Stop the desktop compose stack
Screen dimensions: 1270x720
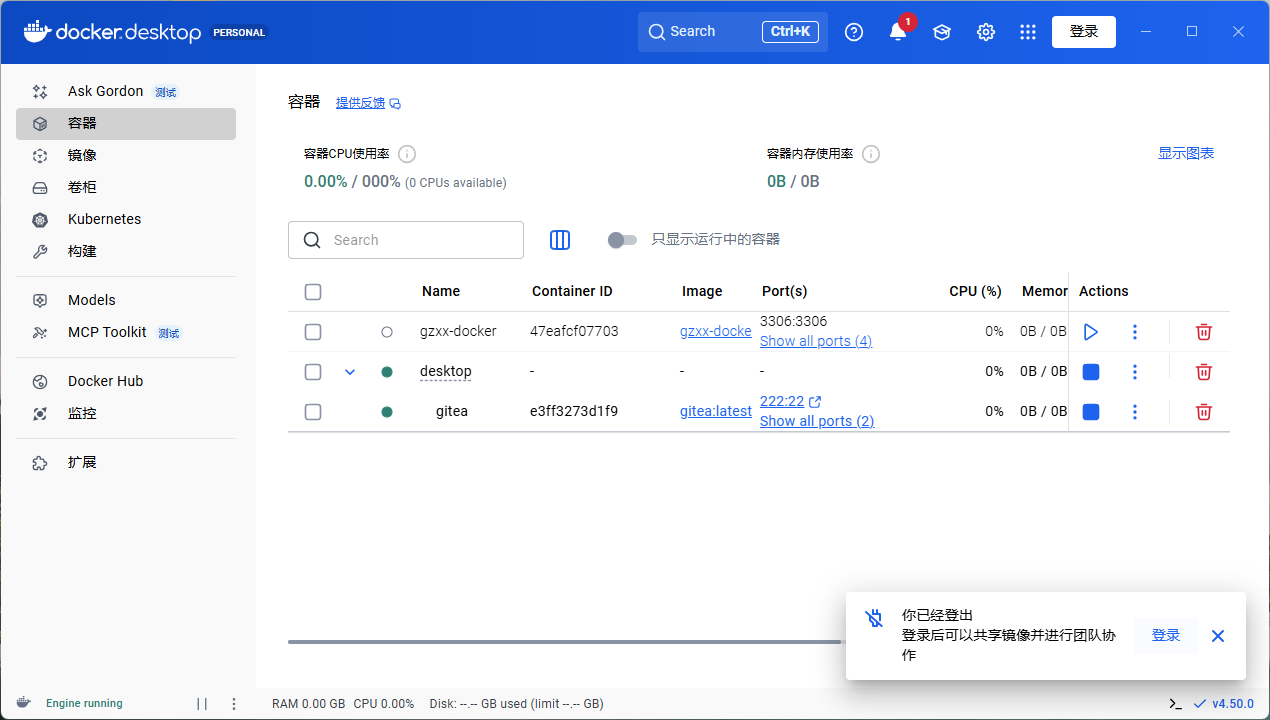point(1091,372)
